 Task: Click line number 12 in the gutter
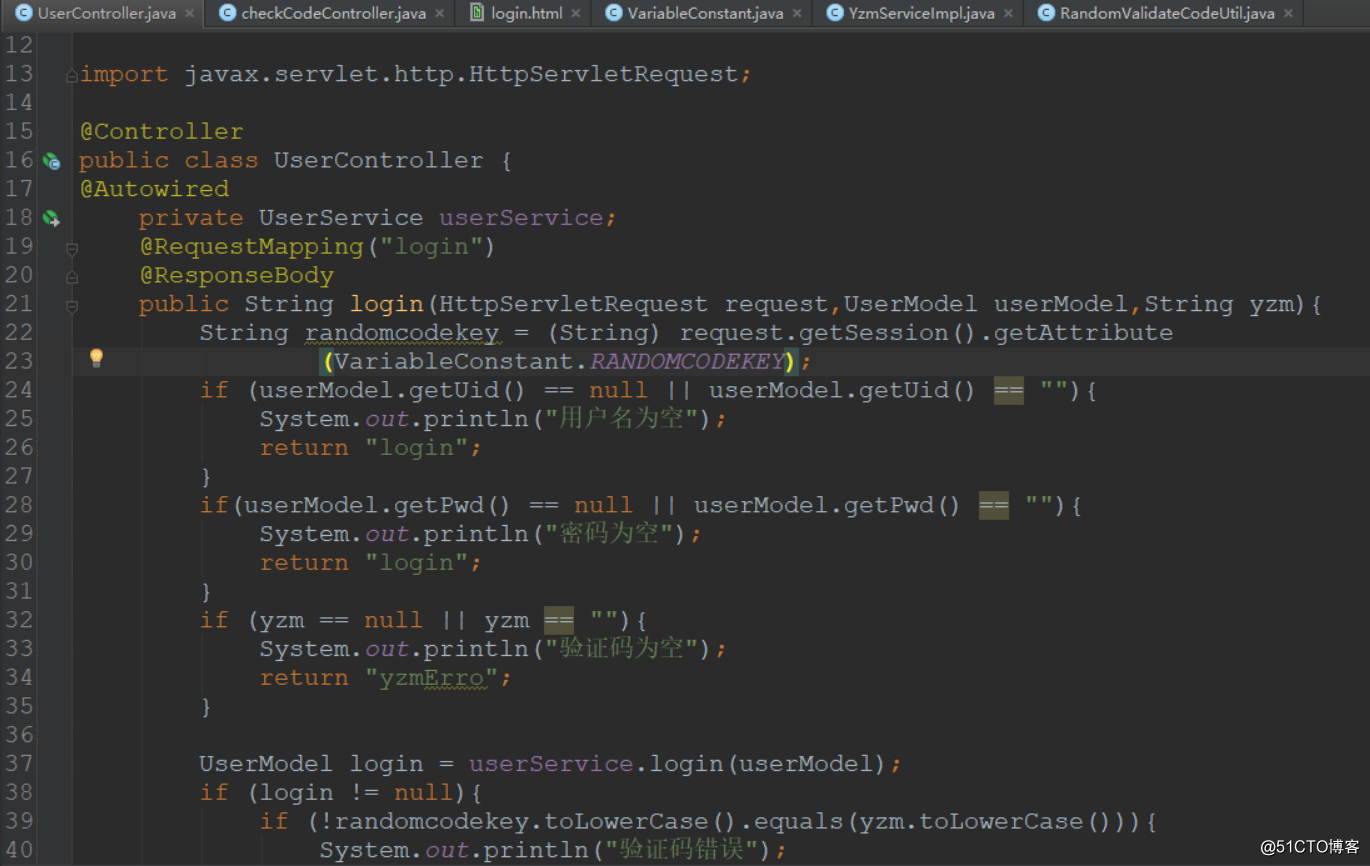click(19, 45)
